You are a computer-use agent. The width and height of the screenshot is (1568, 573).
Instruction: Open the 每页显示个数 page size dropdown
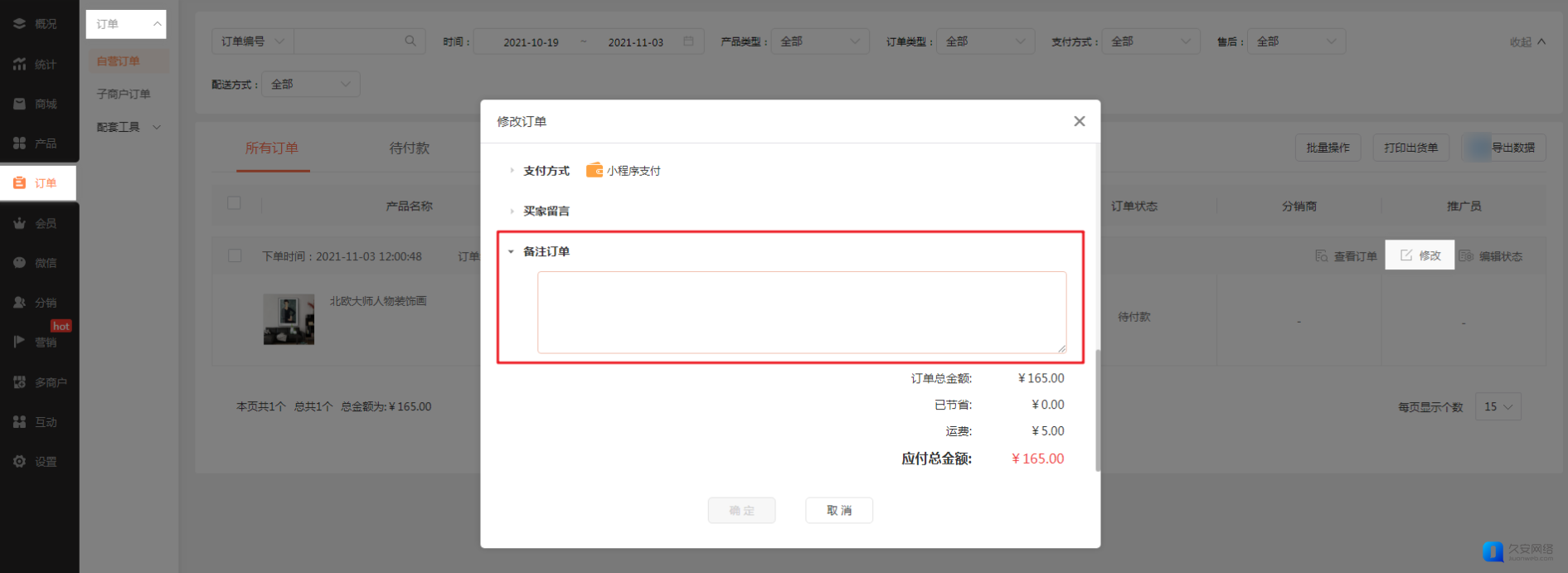pos(1498,406)
